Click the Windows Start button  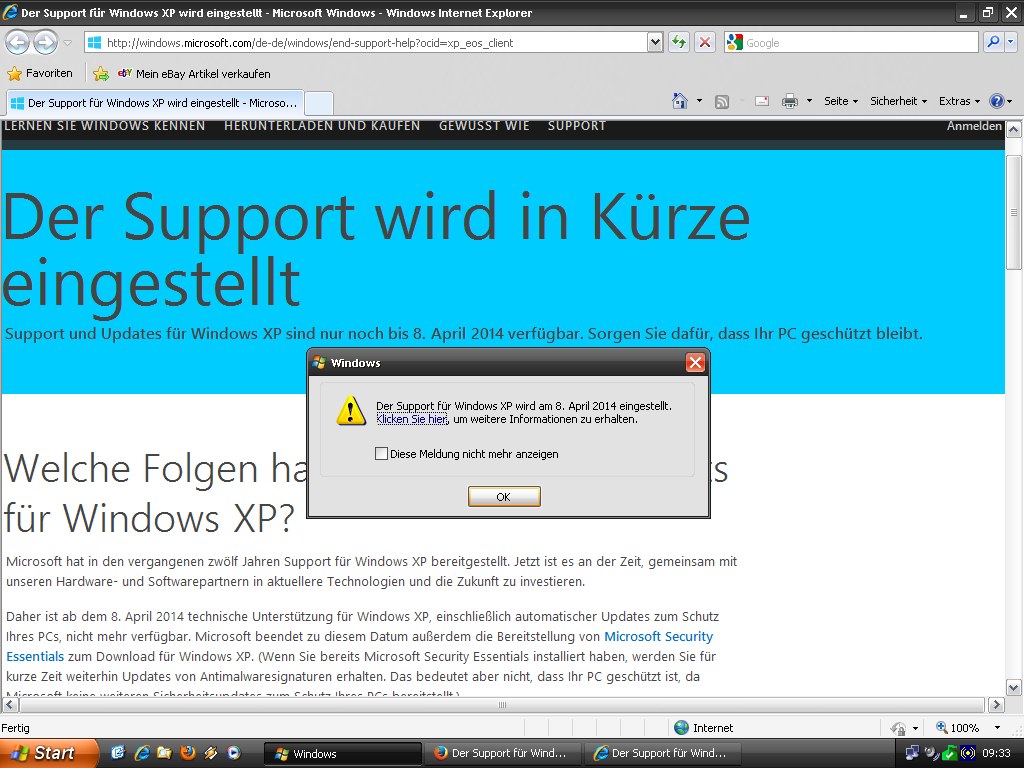pyautogui.click(x=49, y=753)
